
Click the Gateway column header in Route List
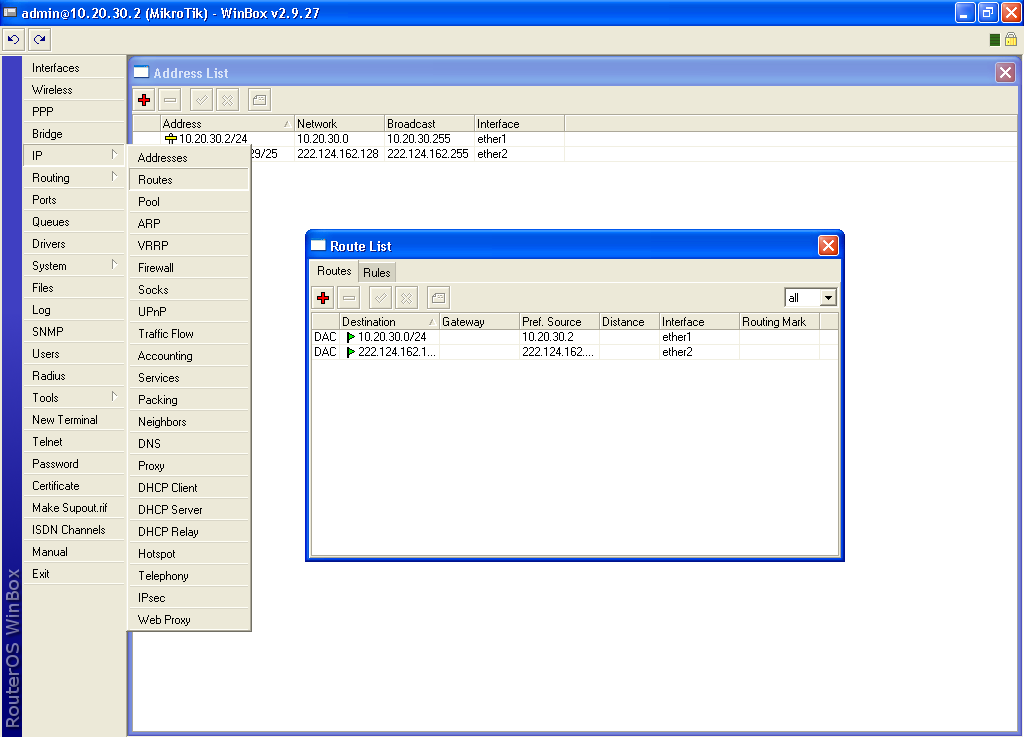(479, 322)
